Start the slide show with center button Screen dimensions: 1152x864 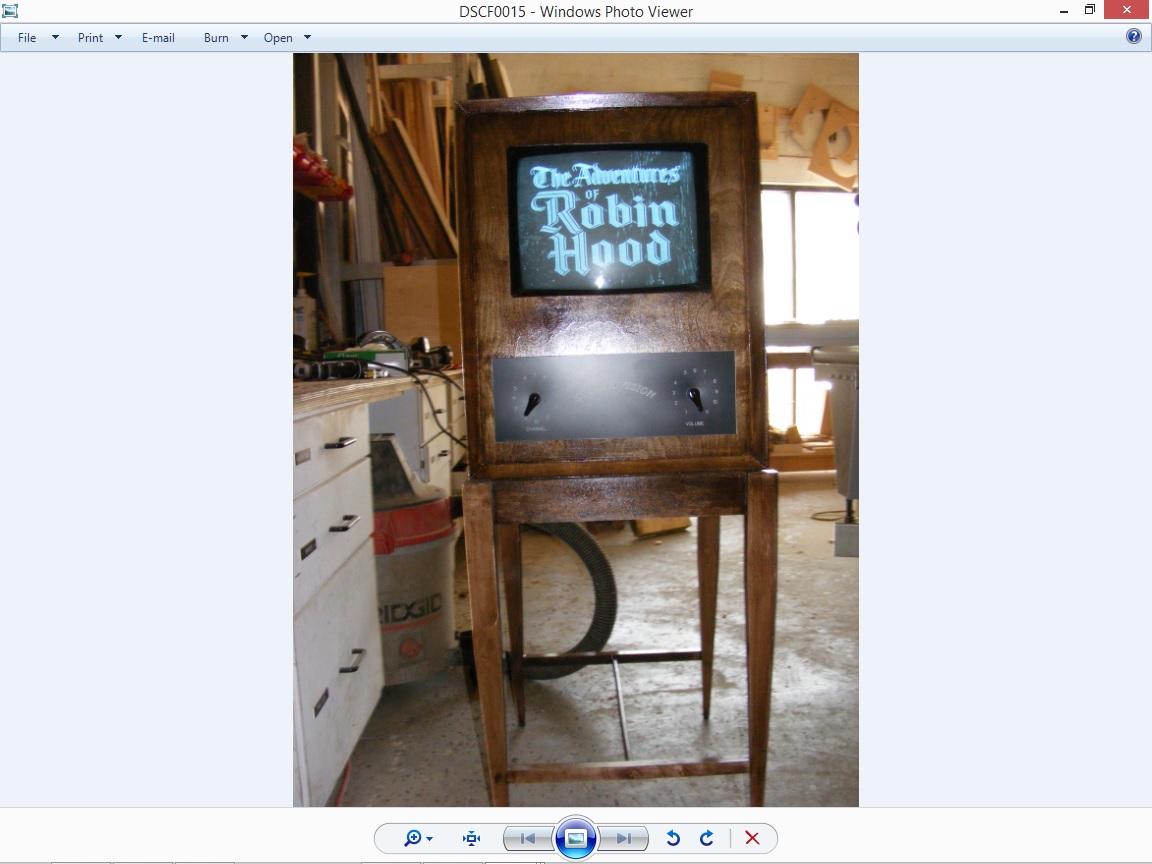click(575, 838)
